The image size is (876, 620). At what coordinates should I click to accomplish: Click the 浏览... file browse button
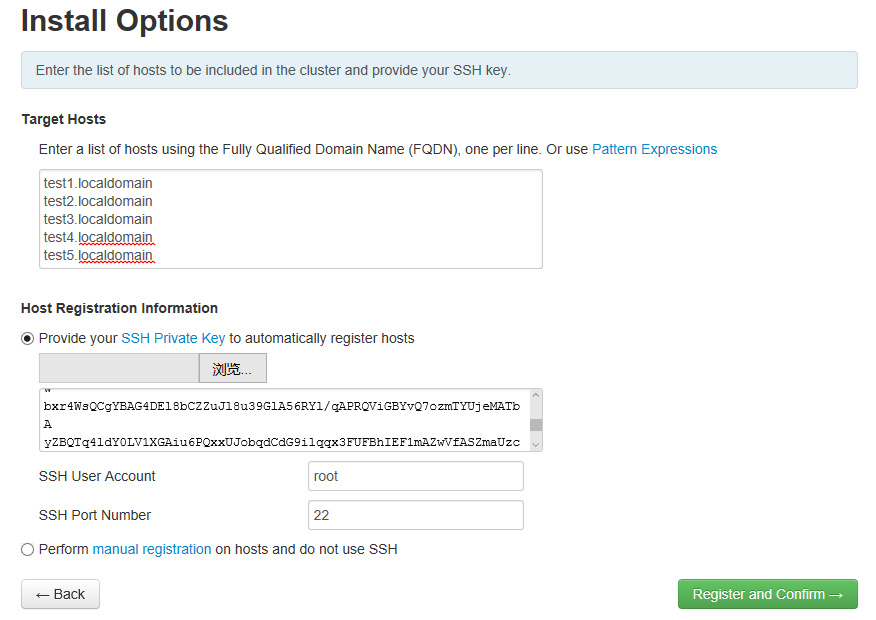click(232, 368)
